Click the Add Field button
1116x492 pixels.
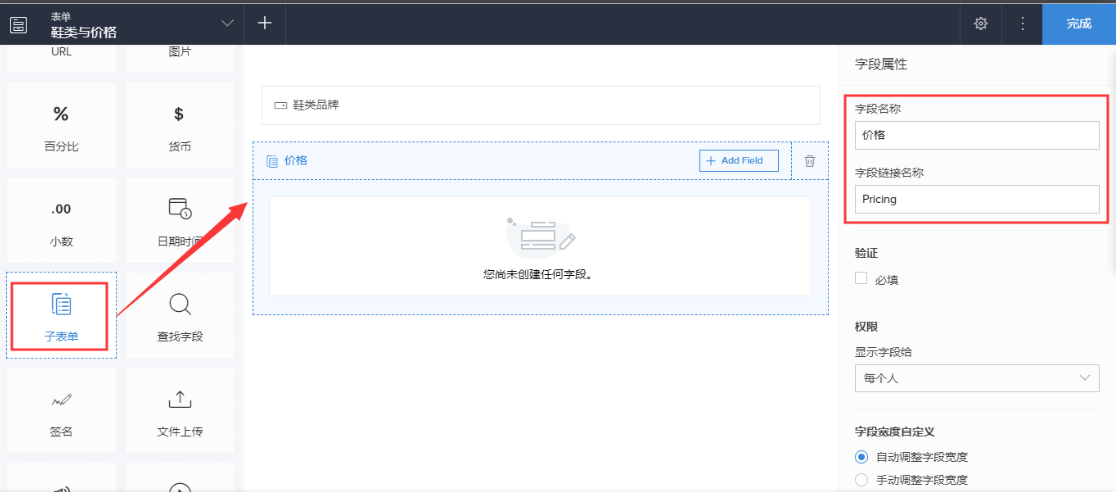point(738,161)
